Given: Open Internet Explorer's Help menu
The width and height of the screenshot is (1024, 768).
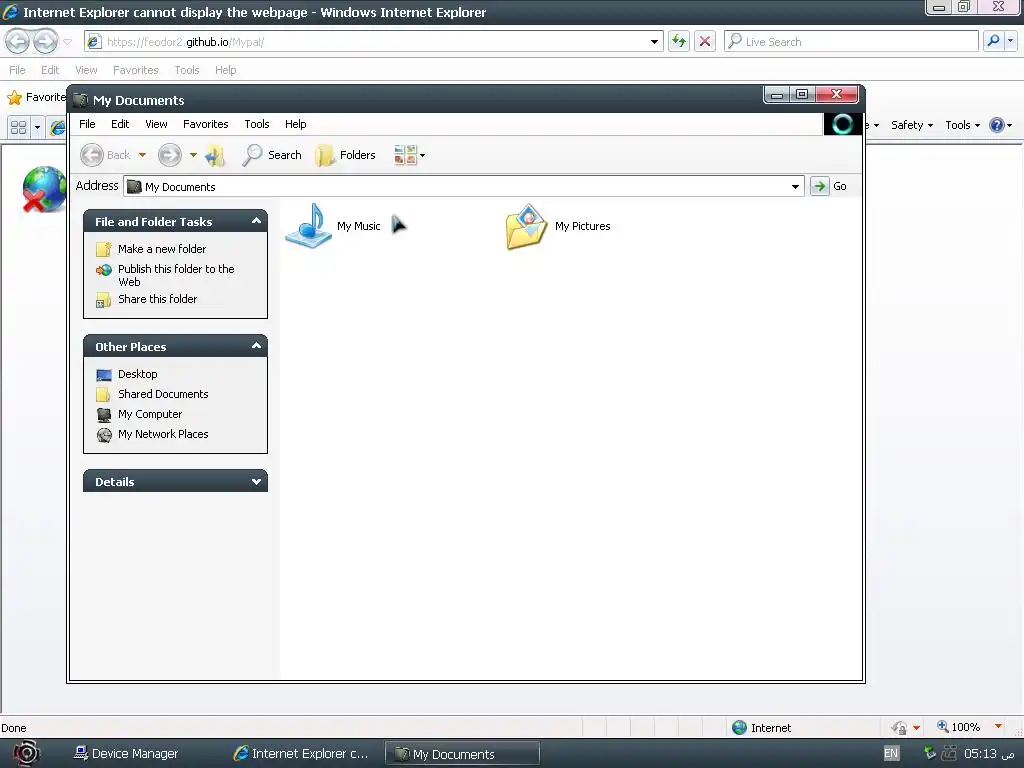Looking at the screenshot, I should click(x=225, y=70).
